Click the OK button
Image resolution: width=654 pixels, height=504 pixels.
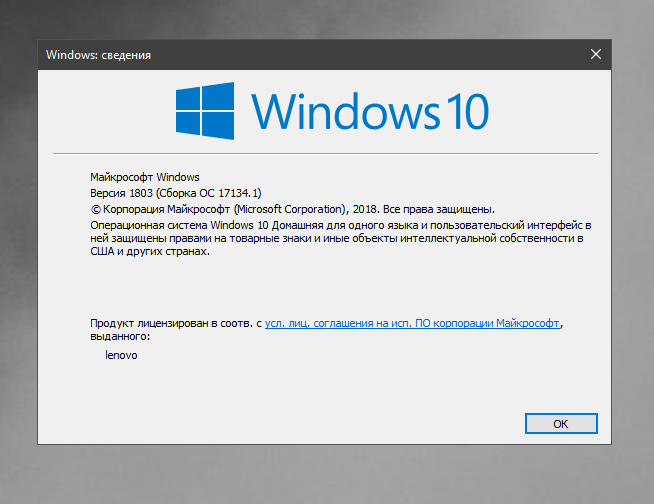pos(561,423)
